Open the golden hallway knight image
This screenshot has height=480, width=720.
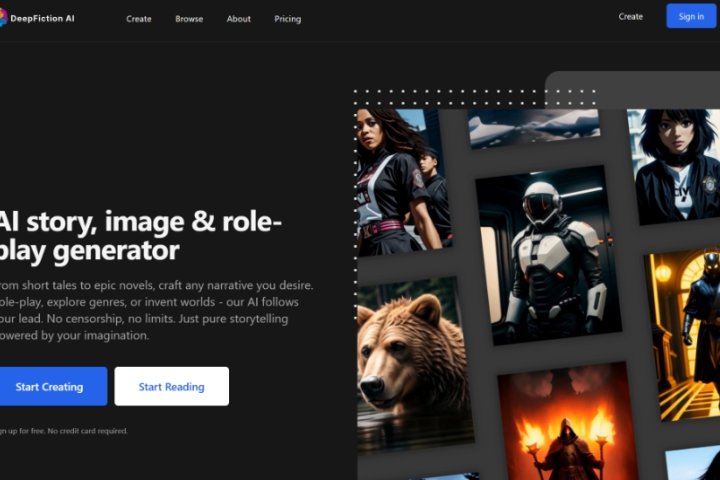click(x=683, y=334)
